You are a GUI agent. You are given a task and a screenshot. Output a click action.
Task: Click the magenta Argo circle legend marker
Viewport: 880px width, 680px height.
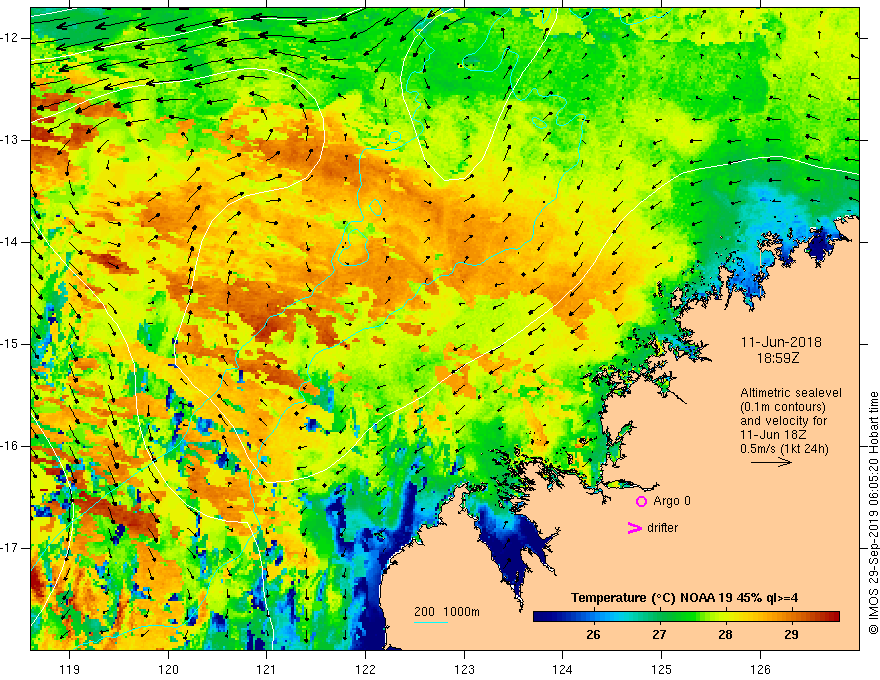[x=641, y=502]
